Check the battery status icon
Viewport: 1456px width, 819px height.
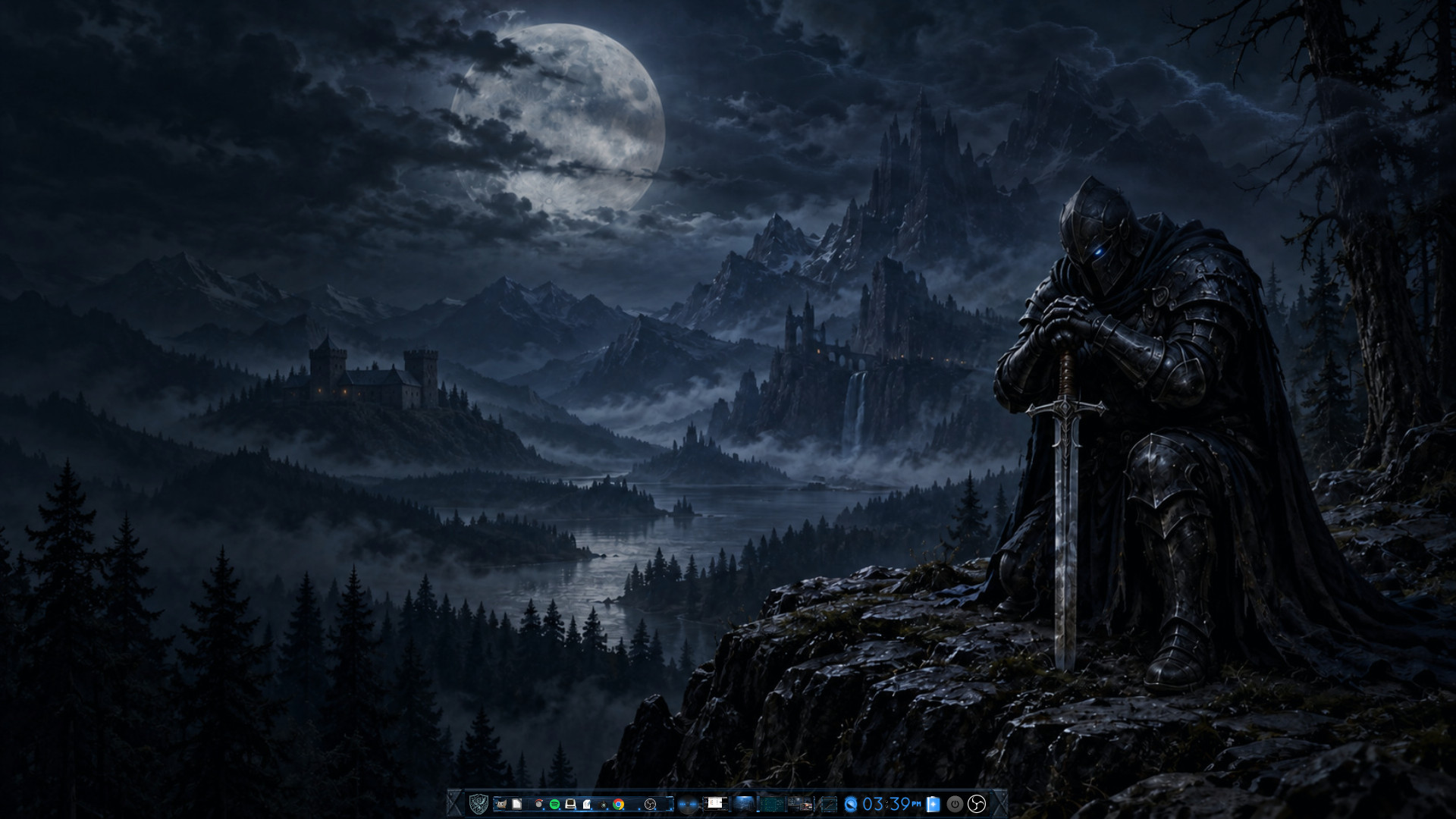click(934, 804)
